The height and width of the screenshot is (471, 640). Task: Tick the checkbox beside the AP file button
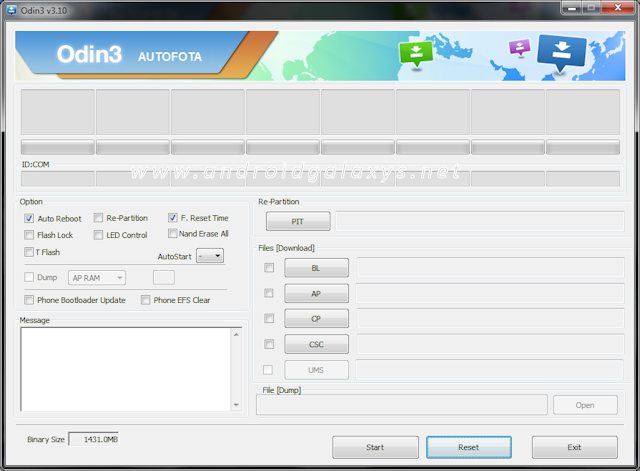268,293
